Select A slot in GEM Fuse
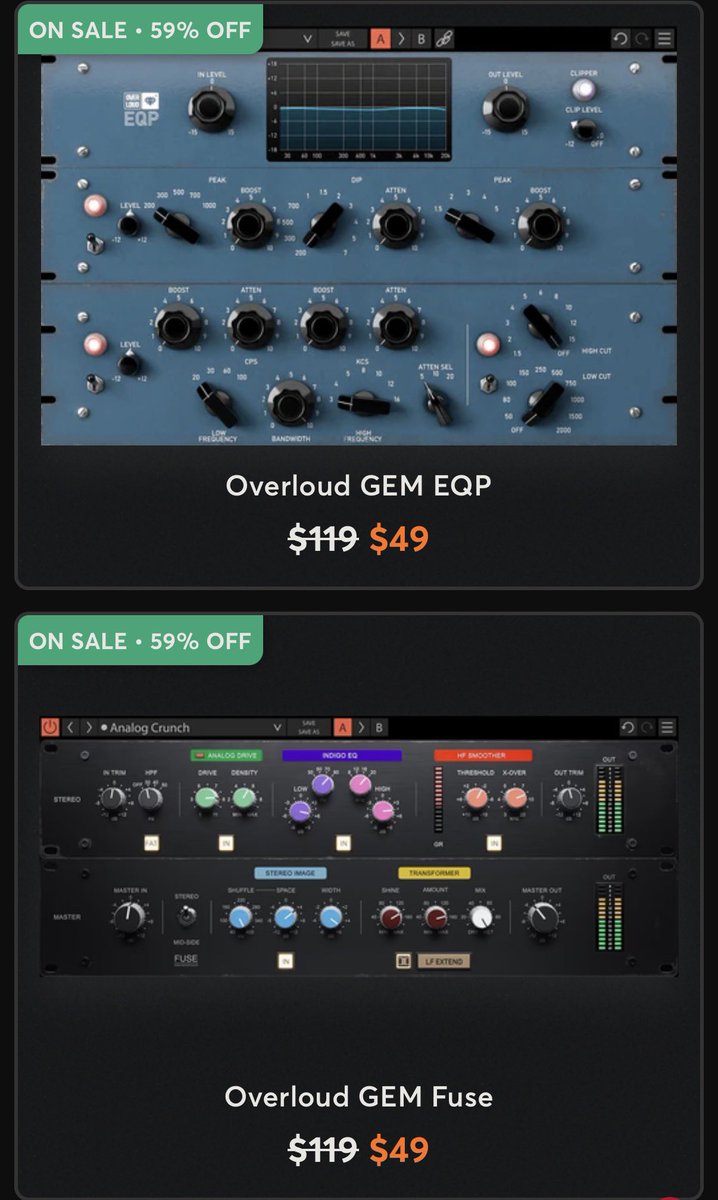 [x=342, y=727]
